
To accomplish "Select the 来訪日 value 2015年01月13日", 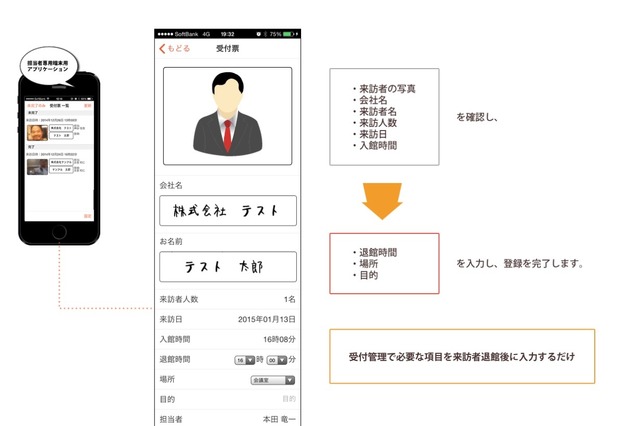I will [267, 319].
